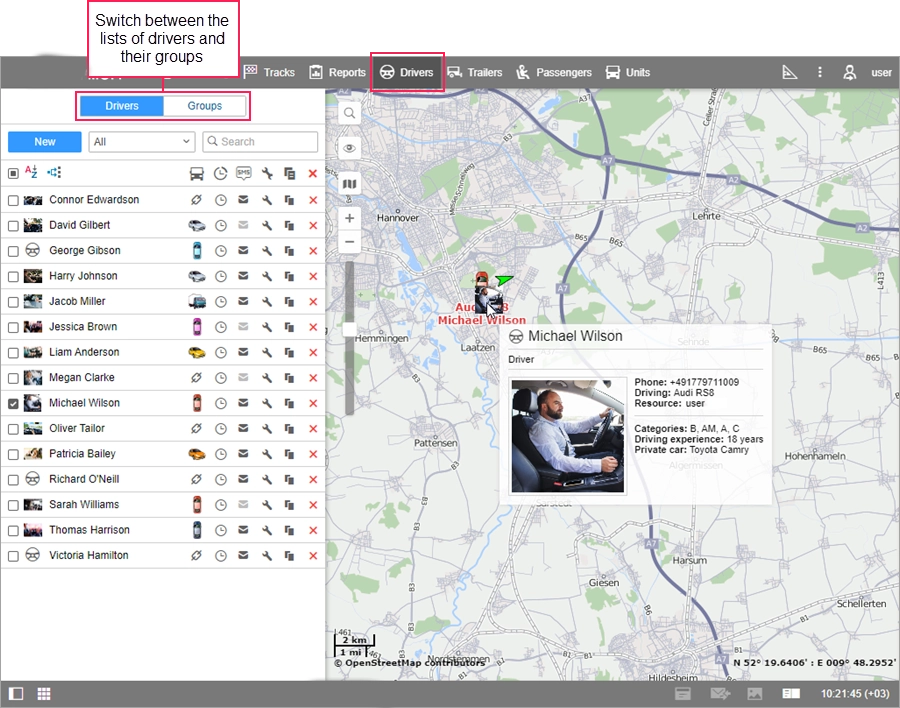This screenshot has height=708, width=900.
Task: Check the George Gibson checkbox
Action: 13,251
